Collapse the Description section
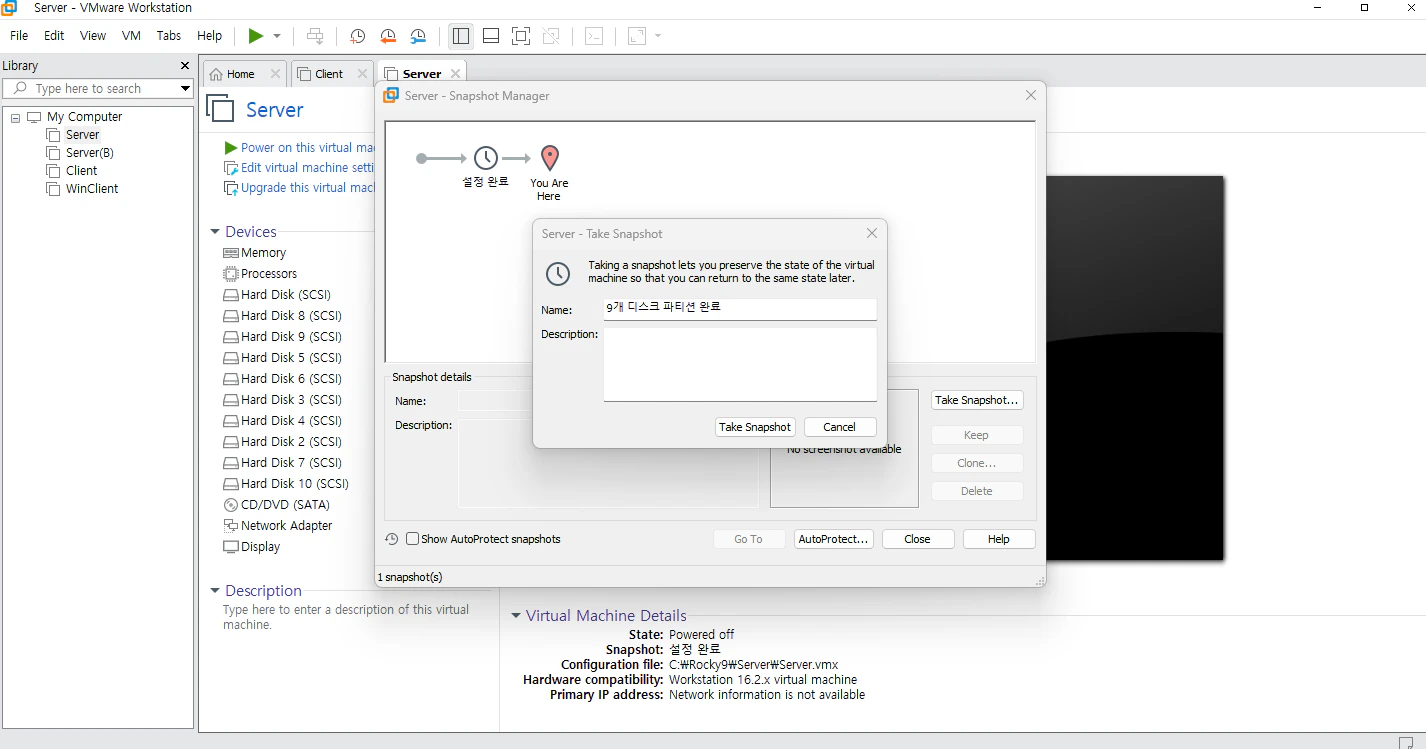 (x=215, y=591)
